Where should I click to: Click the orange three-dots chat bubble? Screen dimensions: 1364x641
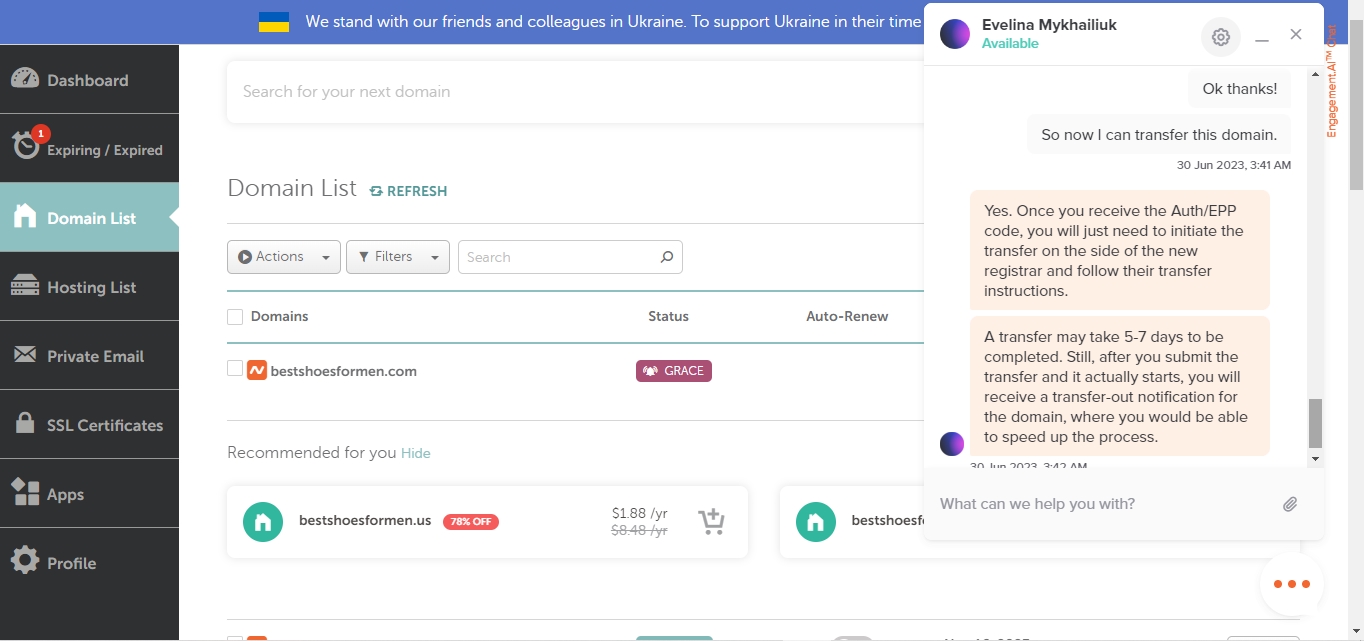[1291, 584]
